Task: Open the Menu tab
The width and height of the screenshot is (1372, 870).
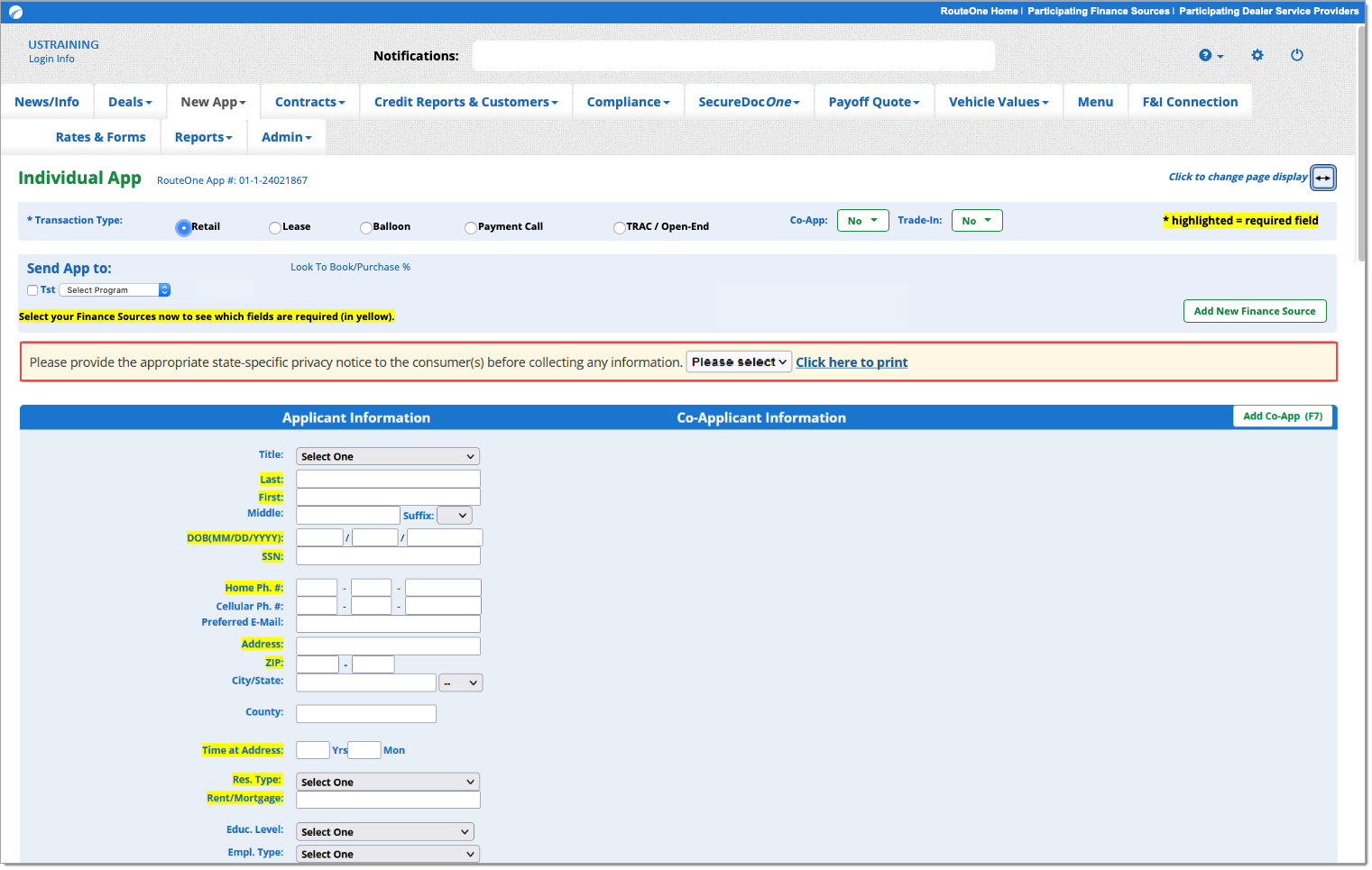Action: click(1095, 102)
